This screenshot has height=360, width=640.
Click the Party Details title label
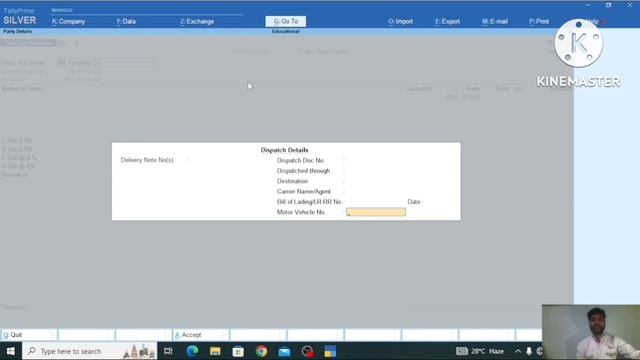pos(18,31)
